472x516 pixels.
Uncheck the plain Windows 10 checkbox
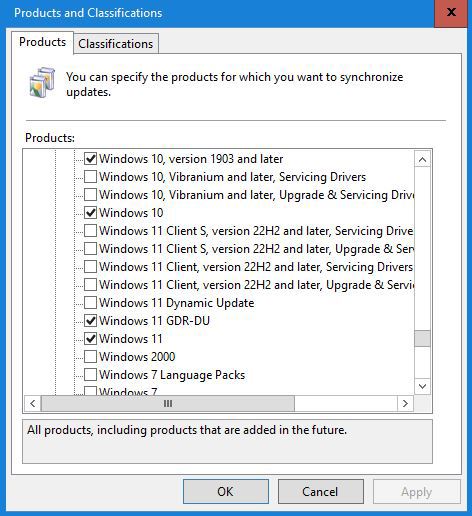90,213
